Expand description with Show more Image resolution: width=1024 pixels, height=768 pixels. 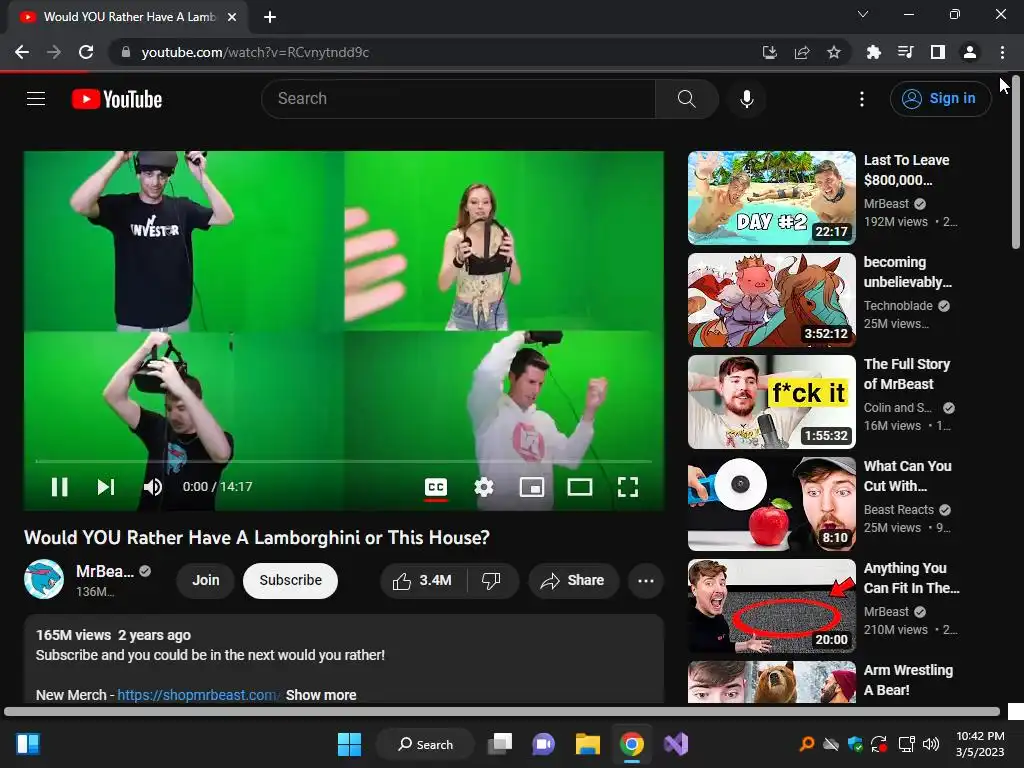pos(321,695)
